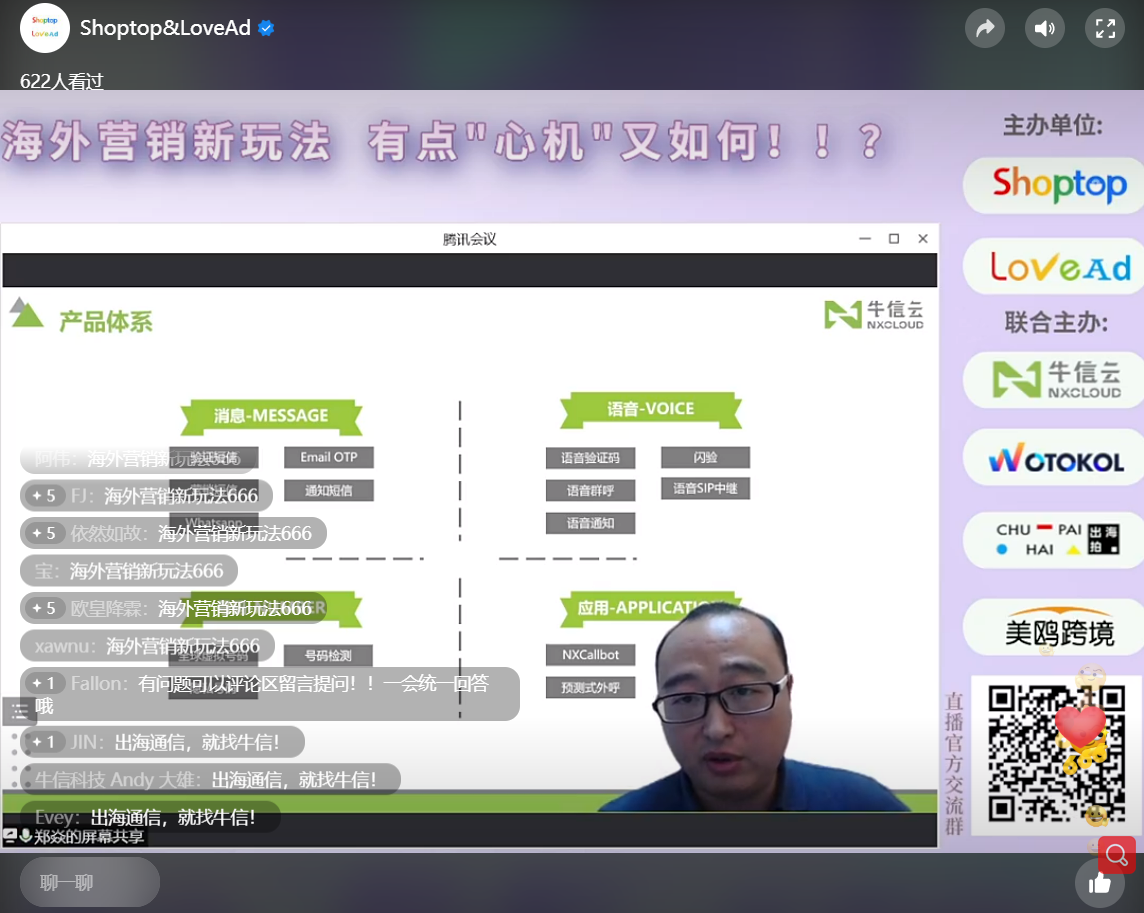Click the Email OTP box

329,458
